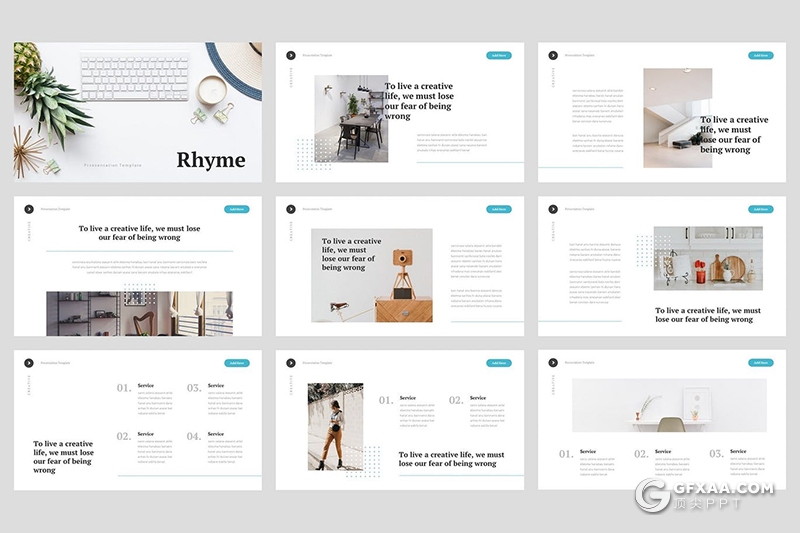Click the Rhyme title text on cover slide

[x=209, y=160]
